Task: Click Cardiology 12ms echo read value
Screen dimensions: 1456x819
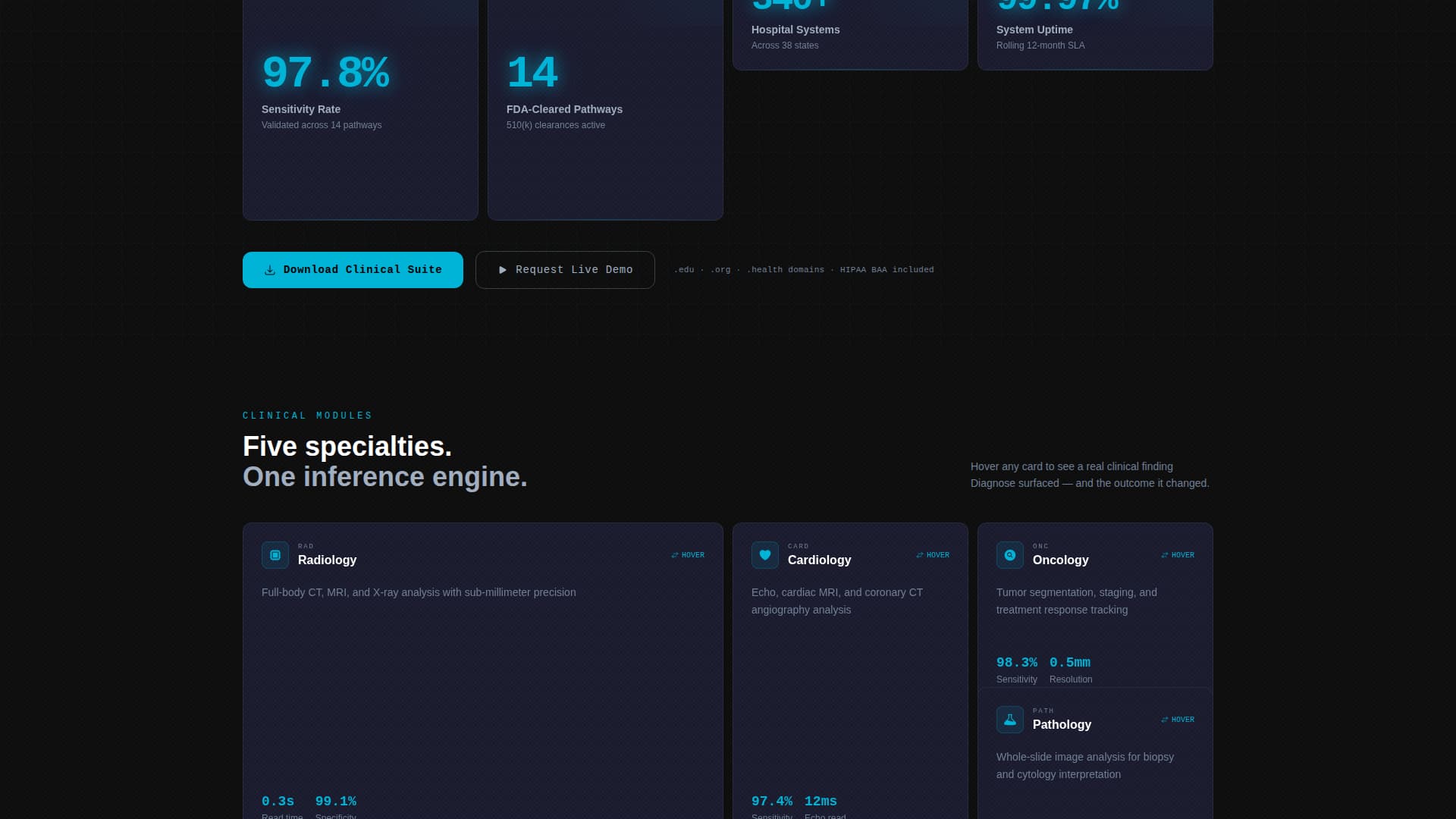Action: 821,802
